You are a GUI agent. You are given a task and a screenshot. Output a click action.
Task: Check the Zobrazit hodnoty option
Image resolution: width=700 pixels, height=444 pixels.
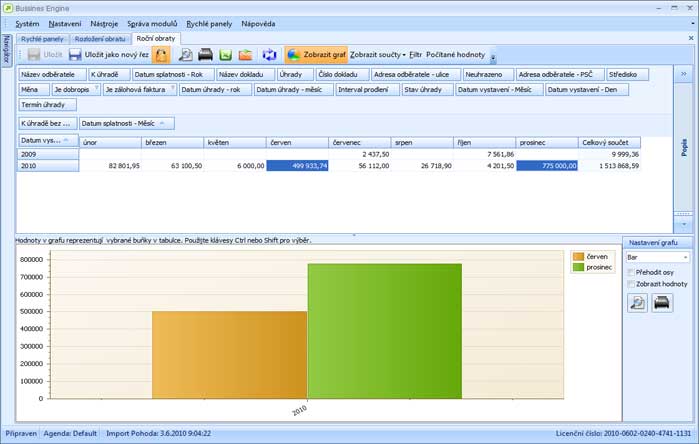631,284
